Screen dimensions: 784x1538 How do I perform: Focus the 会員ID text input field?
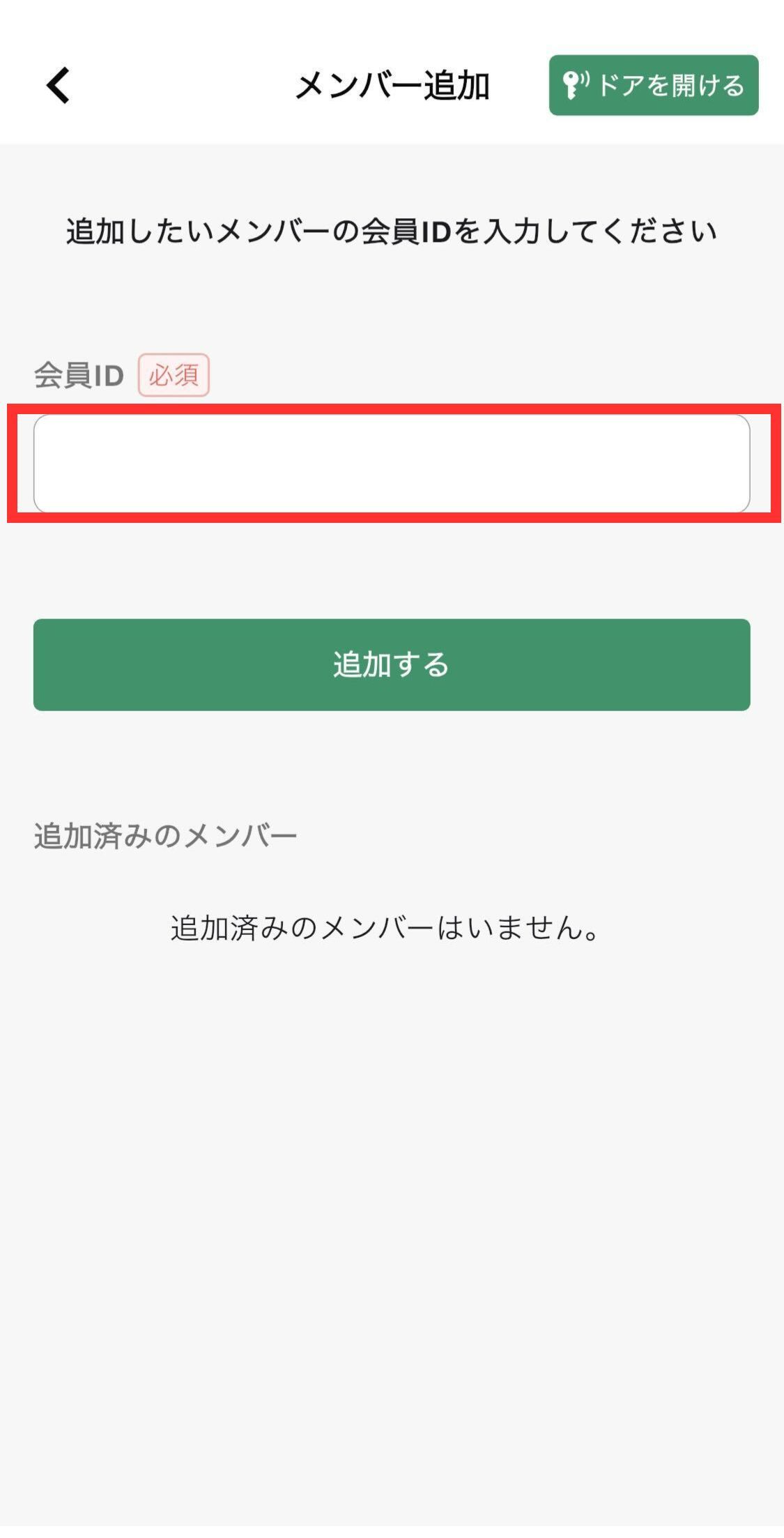click(392, 464)
